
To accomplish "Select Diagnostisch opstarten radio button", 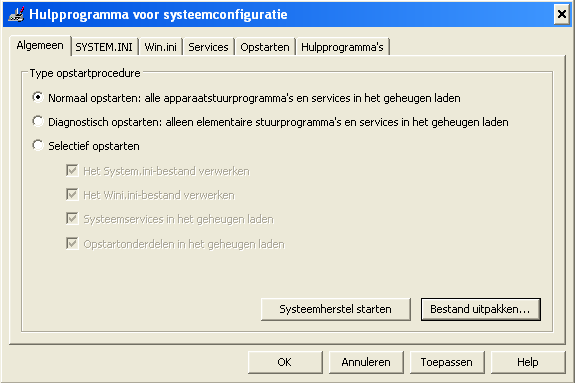I will 38,121.
